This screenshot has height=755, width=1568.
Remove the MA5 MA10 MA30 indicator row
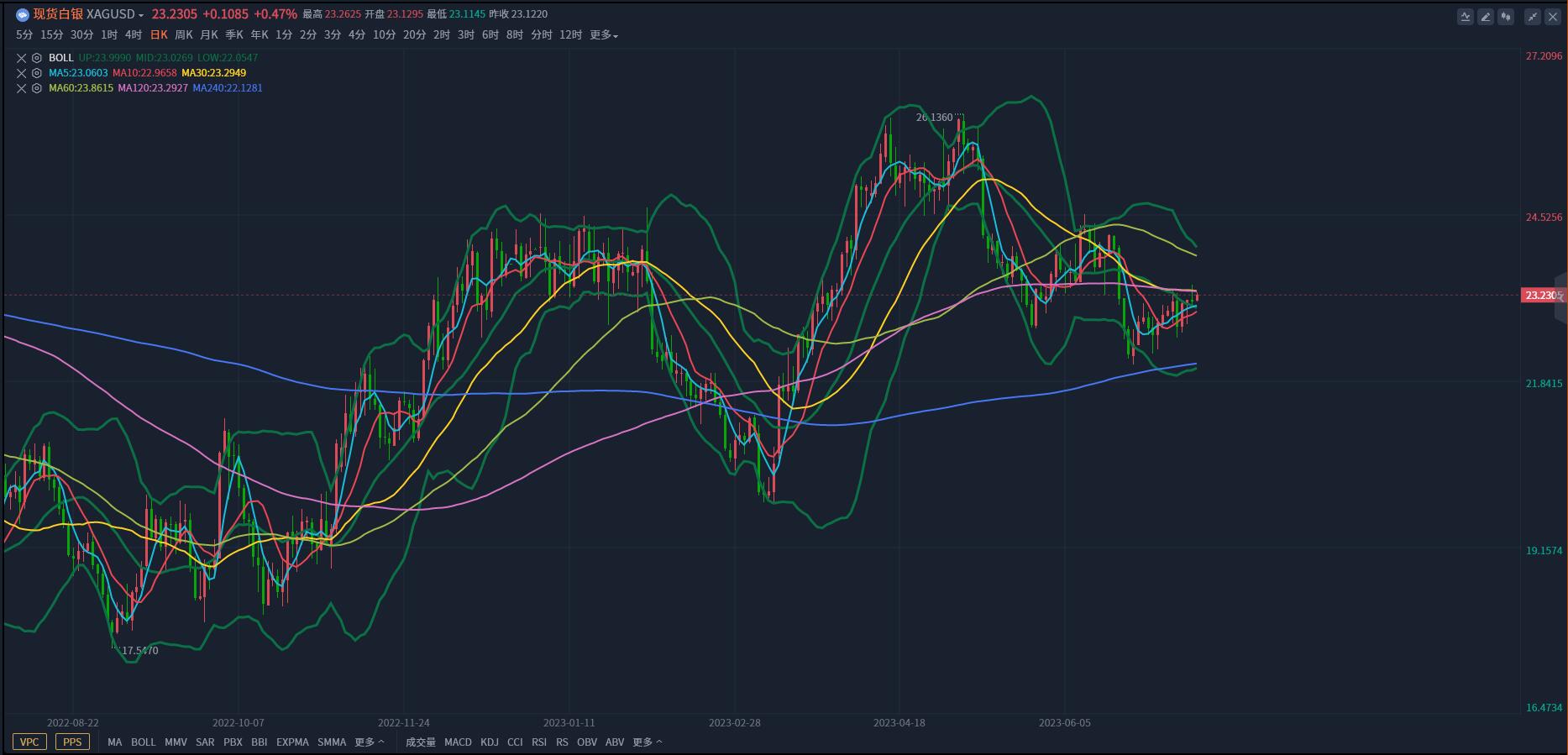(x=22, y=73)
